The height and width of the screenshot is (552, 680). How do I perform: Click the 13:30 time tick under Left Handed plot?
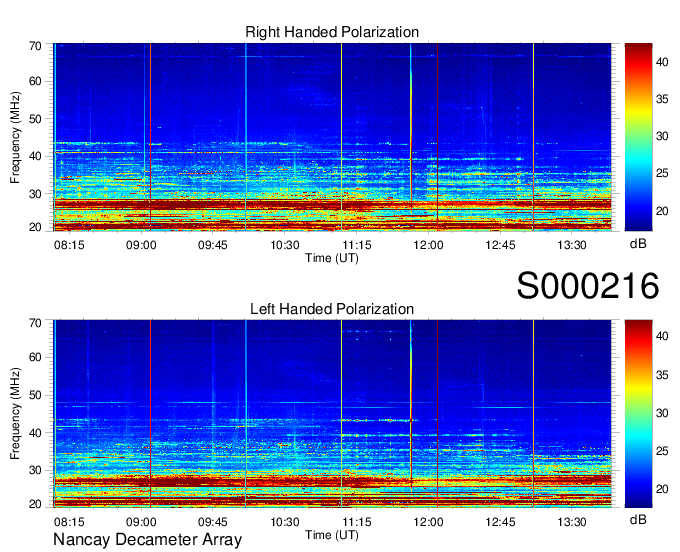[572, 522]
